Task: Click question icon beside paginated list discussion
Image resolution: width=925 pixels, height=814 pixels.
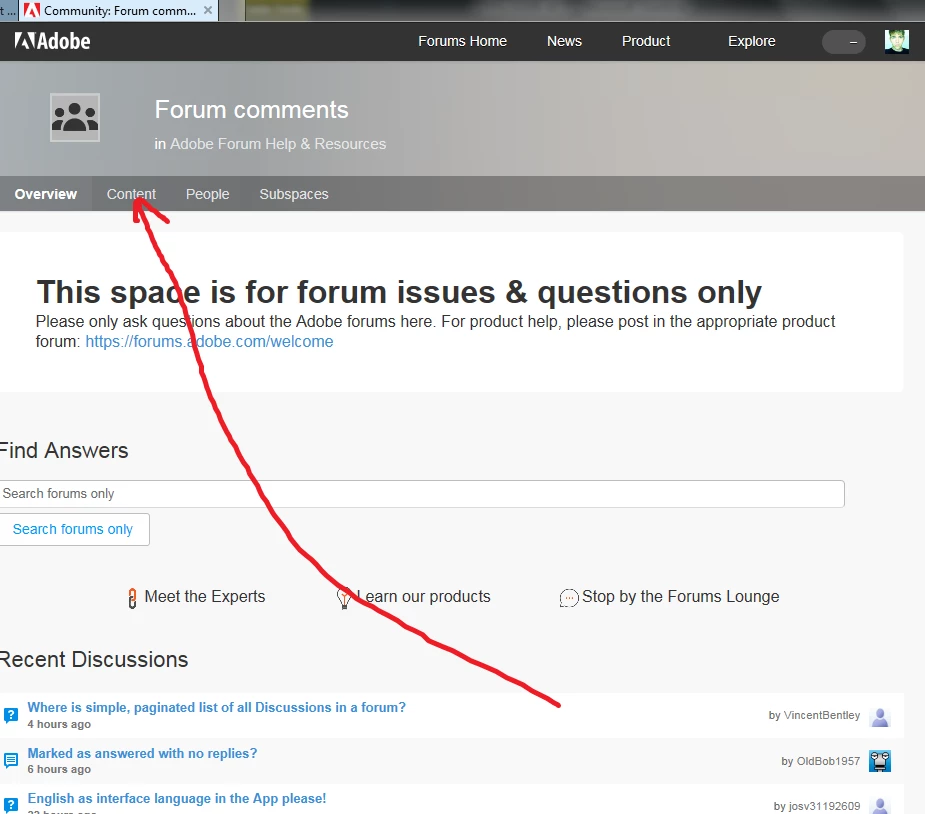Action: pos(11,715)
